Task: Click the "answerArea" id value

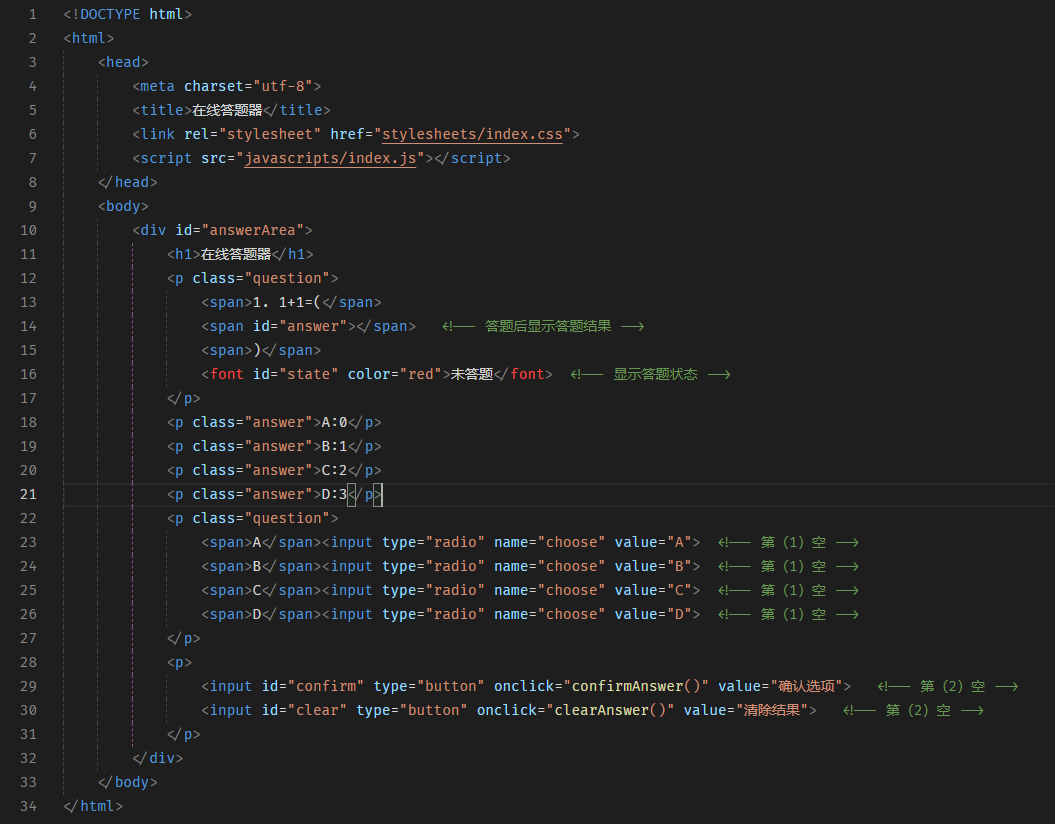Action: click(x=252, y=230)
